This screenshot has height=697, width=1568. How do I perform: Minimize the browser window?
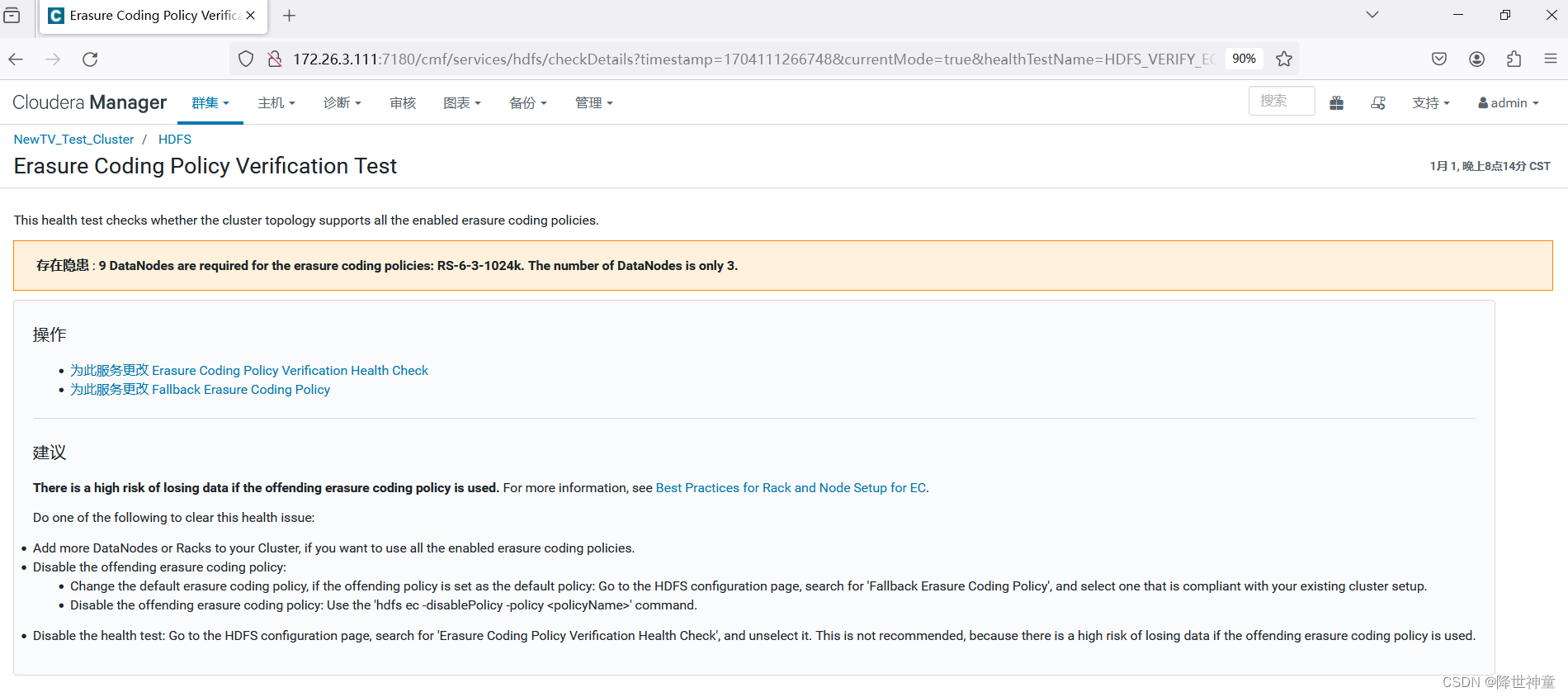click(1458, 15)
